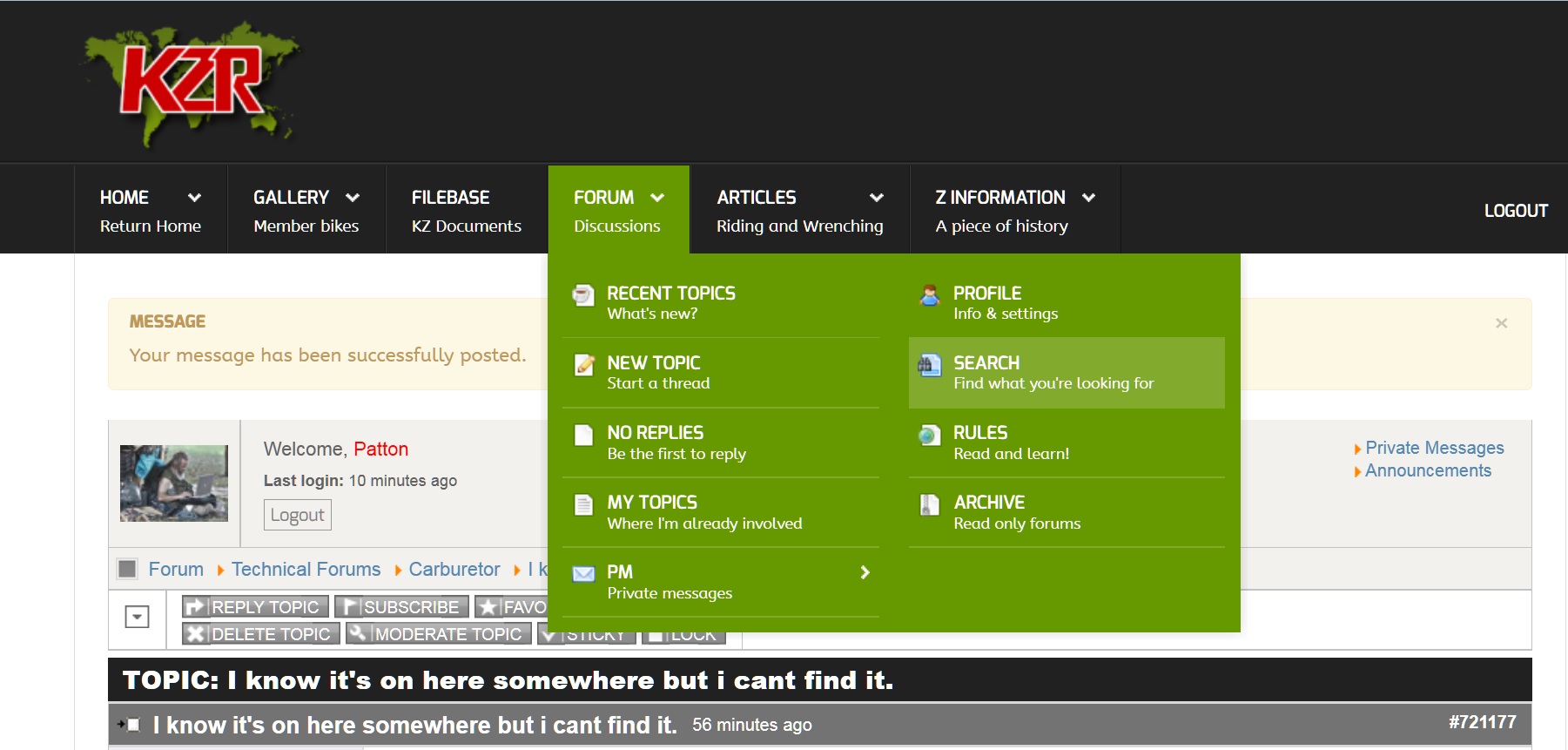This screenshot has height=750, width=1568.
Task: Open the PM envelope icon
Action: pyautogui.click(x=583, y=573)
